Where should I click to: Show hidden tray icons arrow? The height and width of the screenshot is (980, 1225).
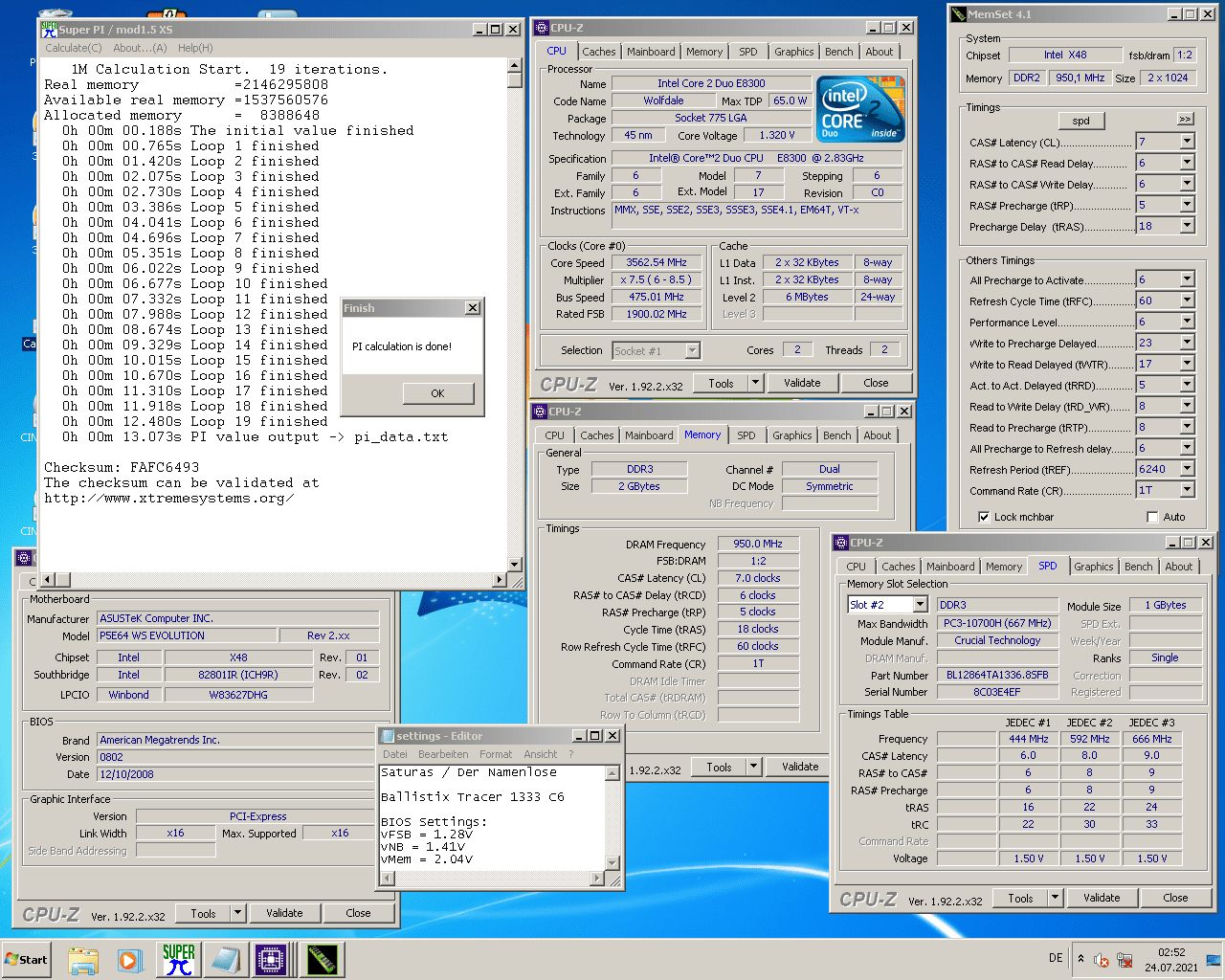pos(1080,958)
